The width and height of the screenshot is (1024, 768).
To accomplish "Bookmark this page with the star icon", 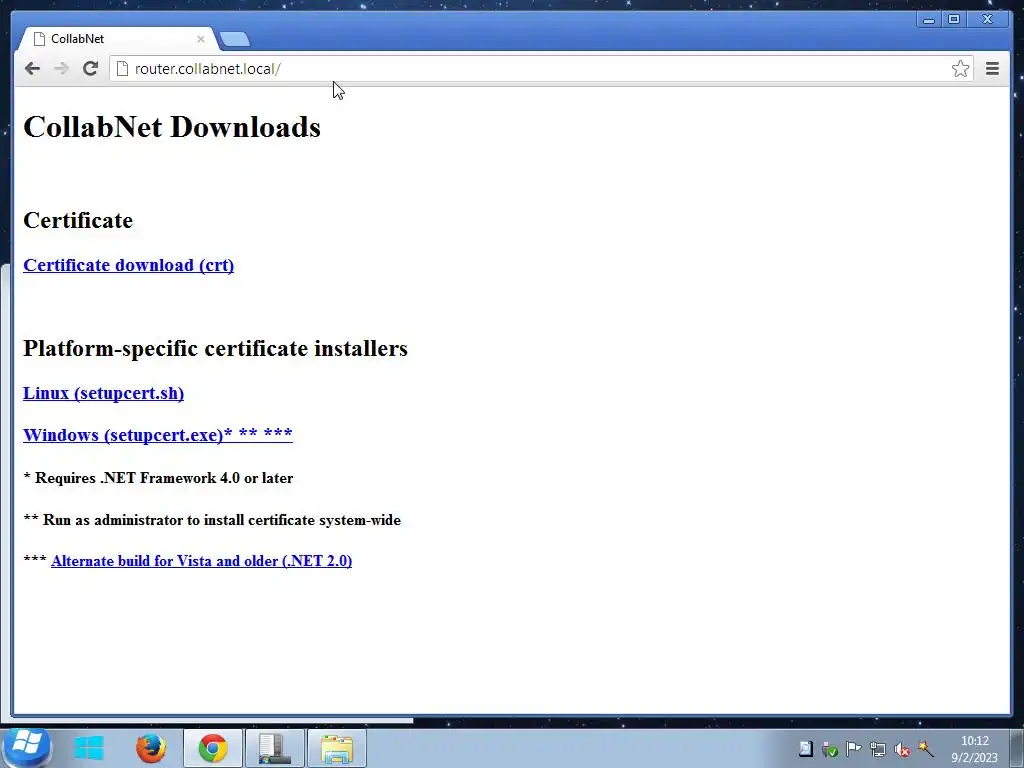I will 960,69.
